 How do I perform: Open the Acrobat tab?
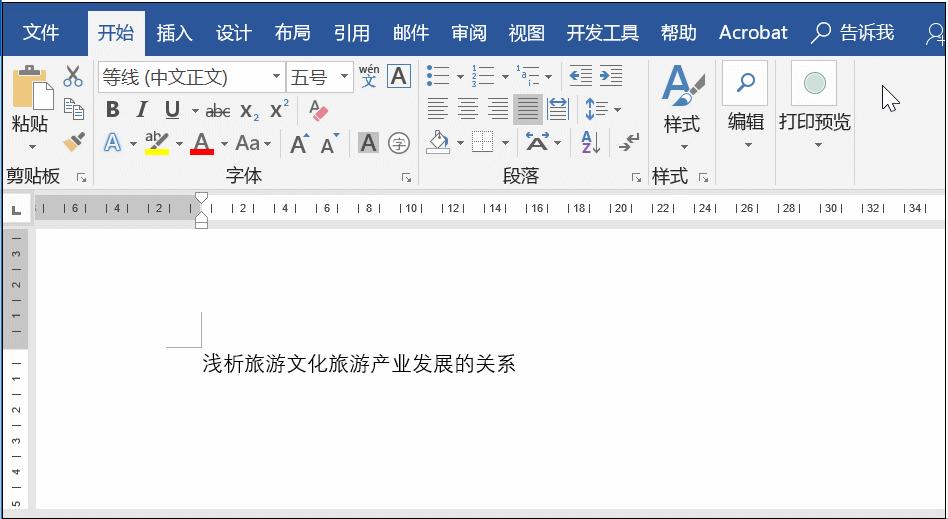[x=753, y=33]
